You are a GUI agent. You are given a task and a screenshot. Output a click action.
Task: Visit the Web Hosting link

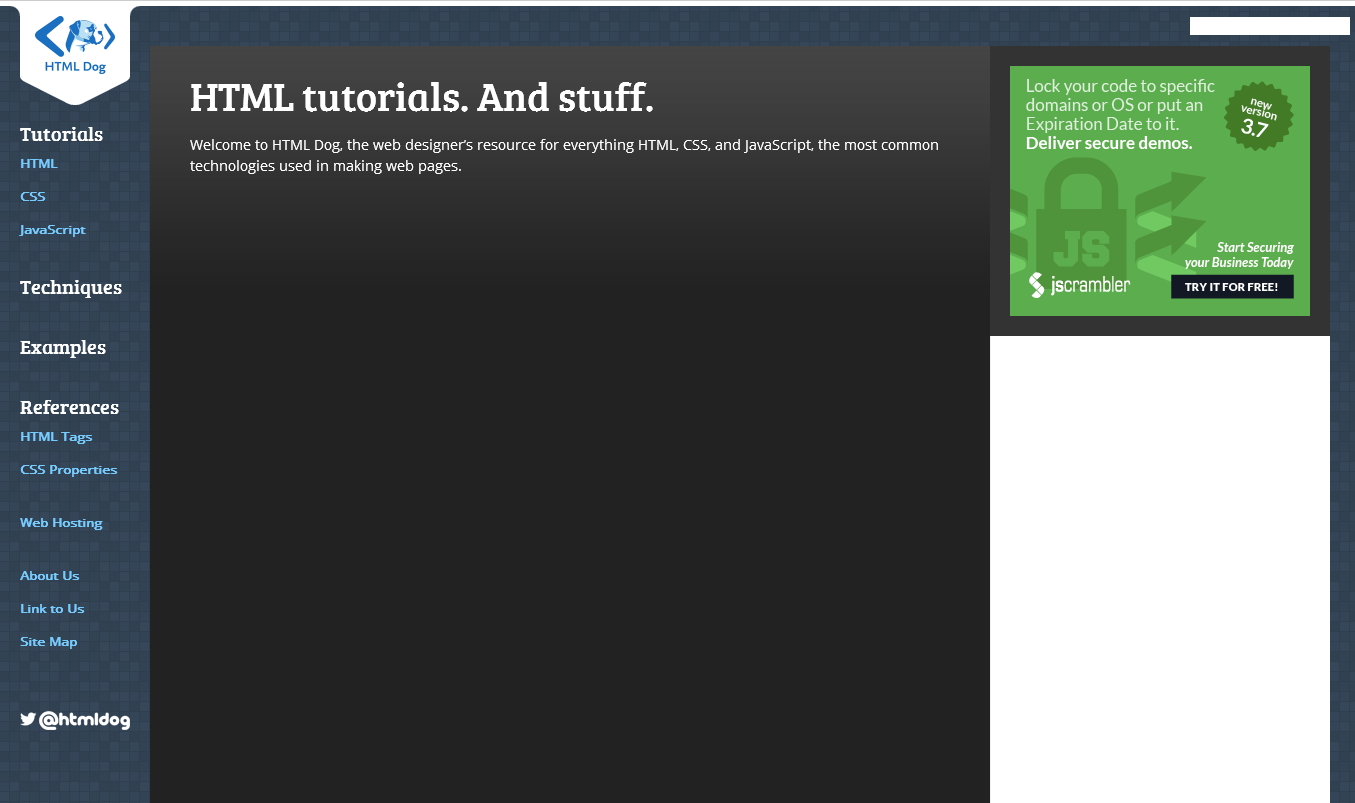61,522
